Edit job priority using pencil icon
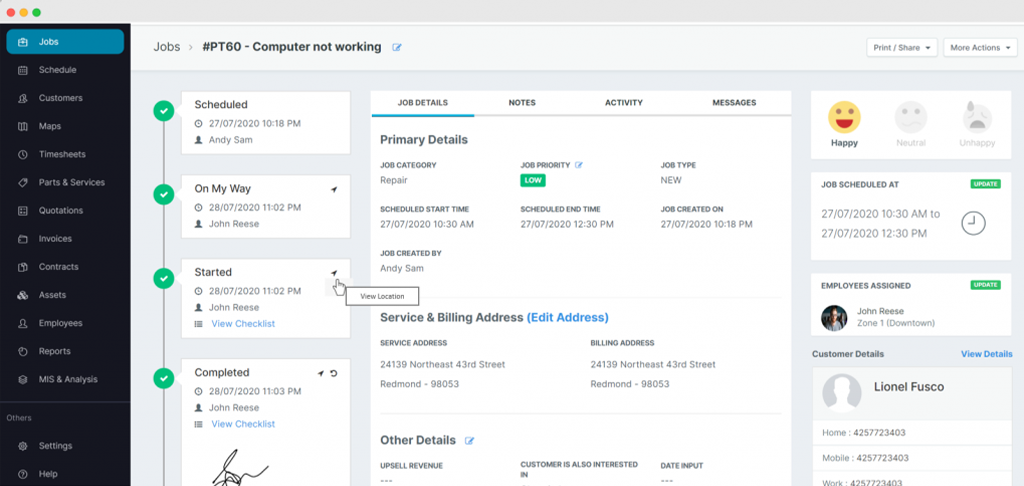Screen dimensions: 1024x486 579,165
